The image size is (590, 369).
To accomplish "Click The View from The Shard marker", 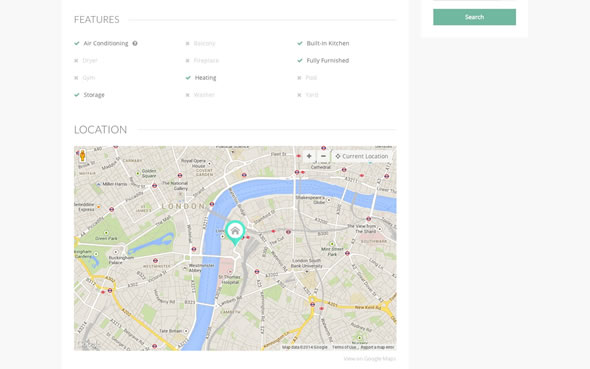I will [380, 229].
